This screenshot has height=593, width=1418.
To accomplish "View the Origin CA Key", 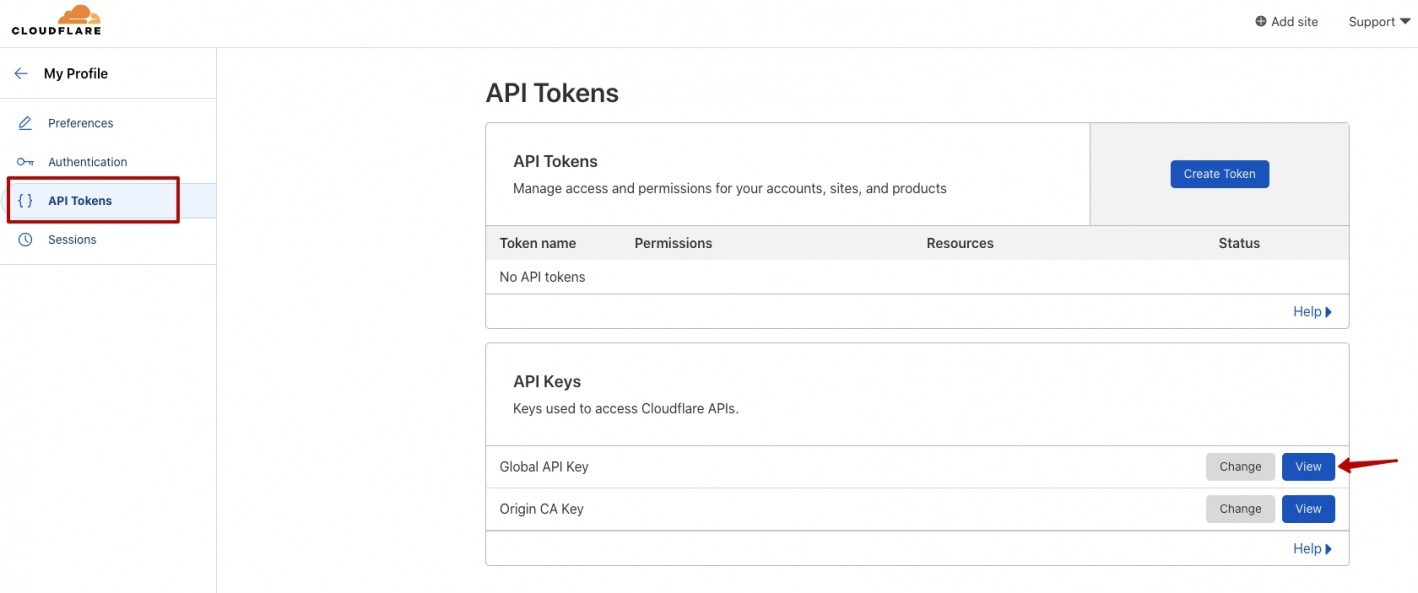I will pyautogui.click(x=1308, y=509).
